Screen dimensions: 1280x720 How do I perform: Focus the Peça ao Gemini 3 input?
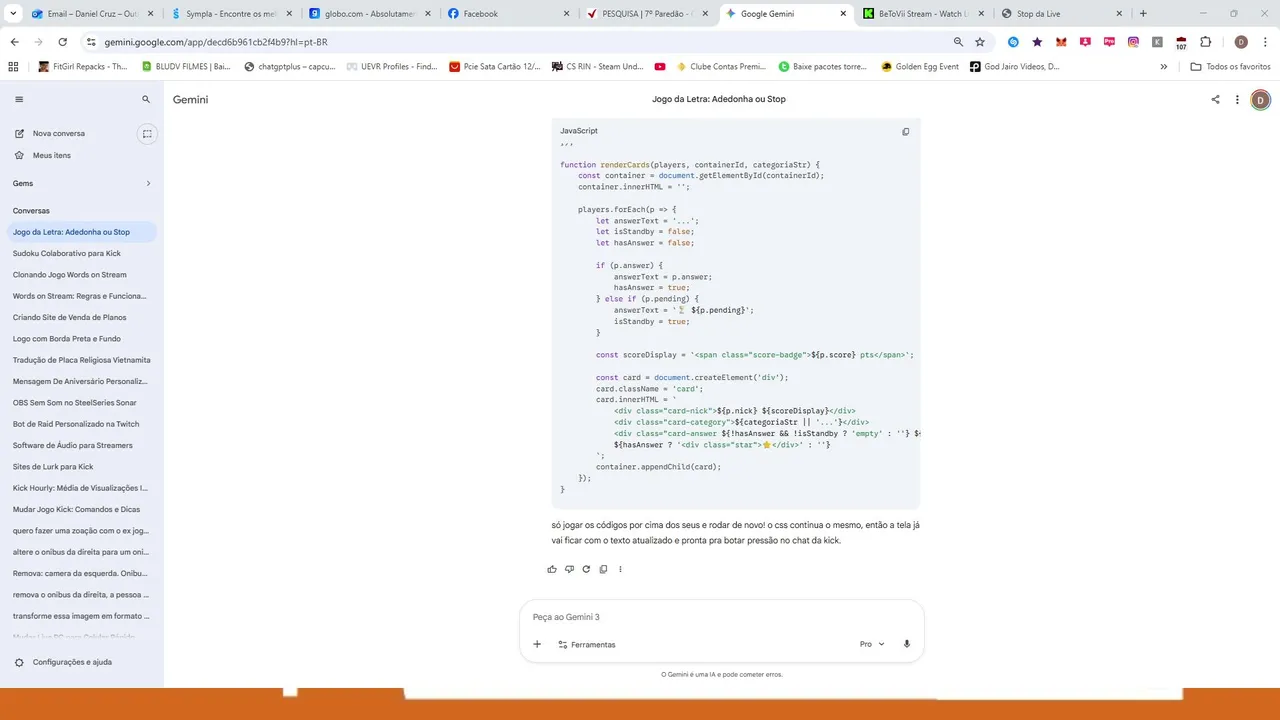point(722,617)
